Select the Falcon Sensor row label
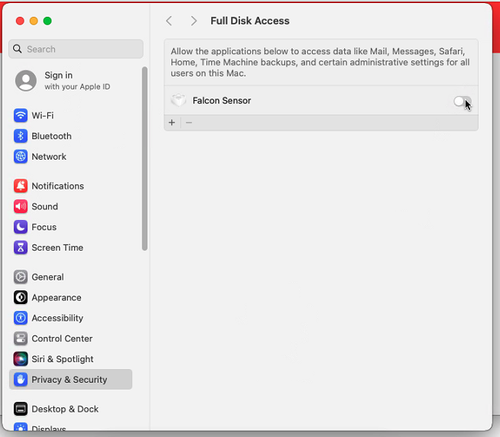The image size is (500, 437). pyautogui.click(x=222, y=100)
